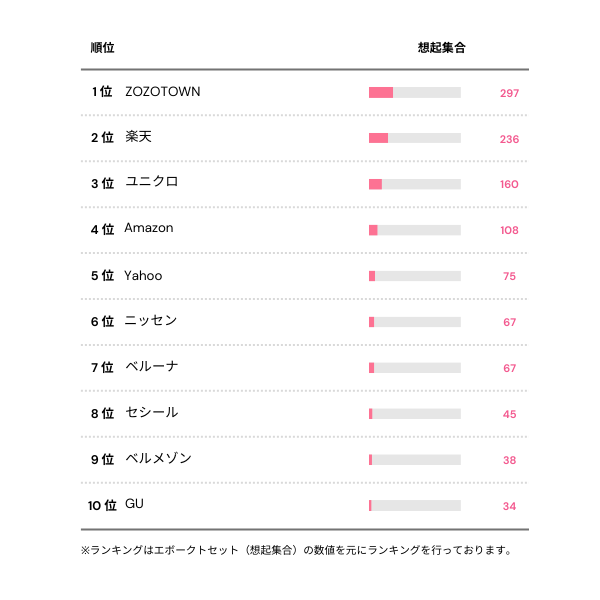
Task: Click the score value 297
Action: [509, 93]
